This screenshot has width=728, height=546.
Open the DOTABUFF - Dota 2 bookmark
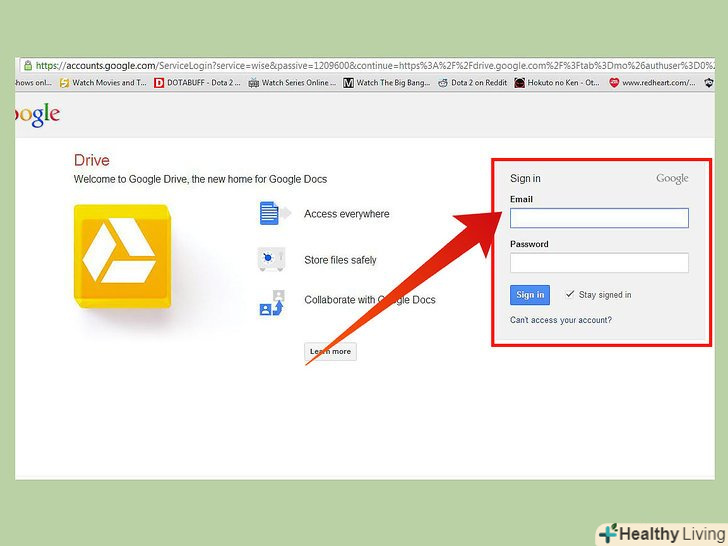click(197, 83)
